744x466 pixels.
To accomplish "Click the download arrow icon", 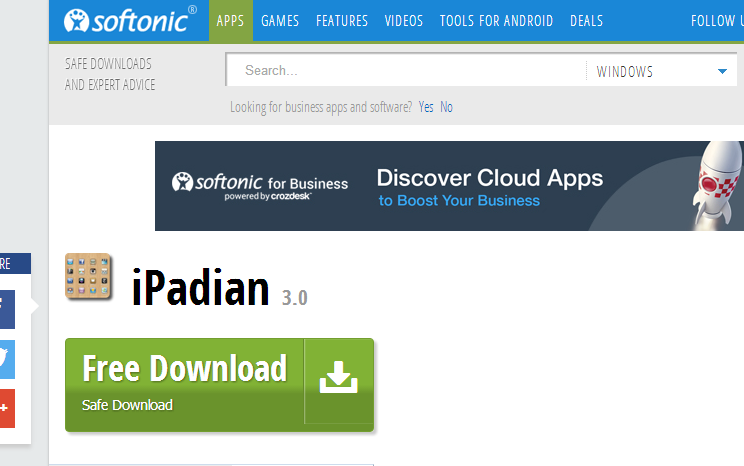I will coord(338,378).
